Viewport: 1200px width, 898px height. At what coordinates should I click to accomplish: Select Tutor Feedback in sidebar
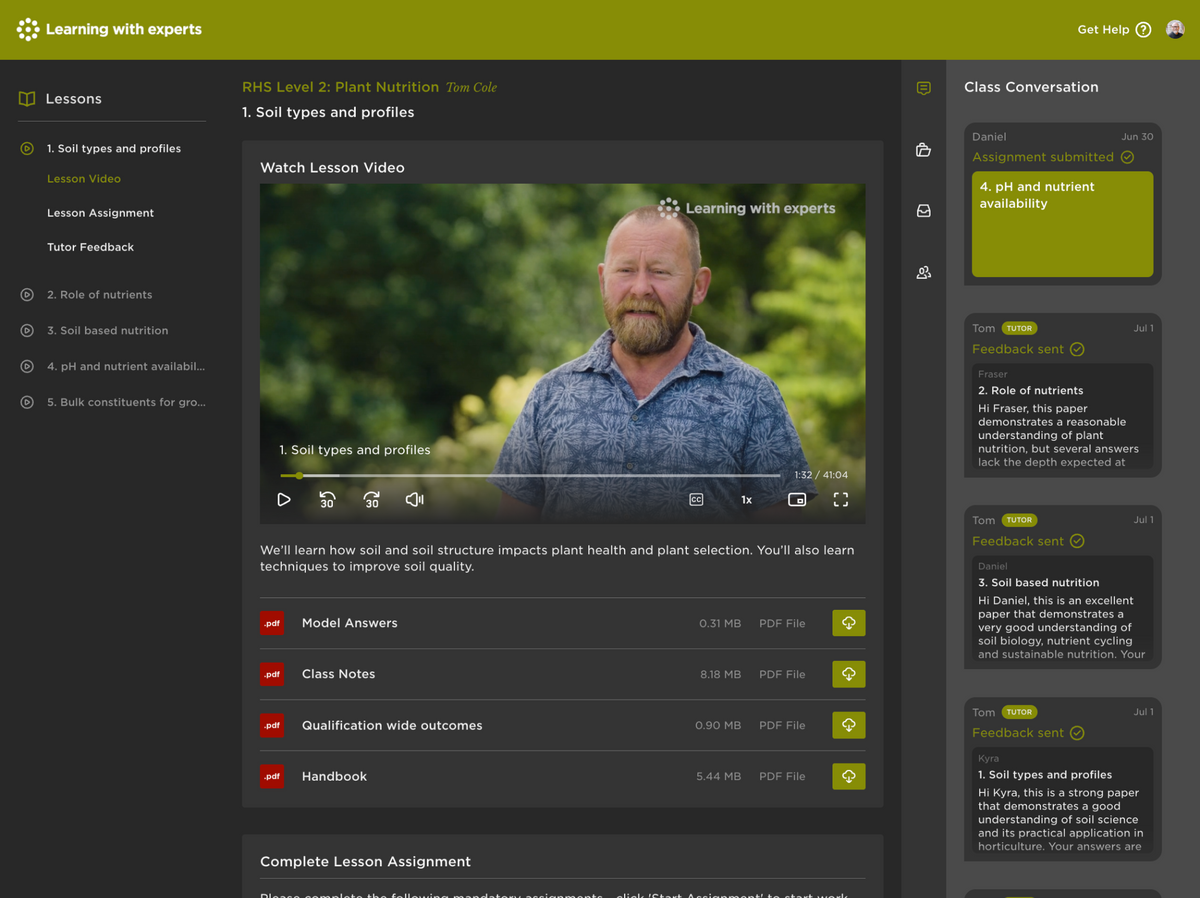(90, 247)
